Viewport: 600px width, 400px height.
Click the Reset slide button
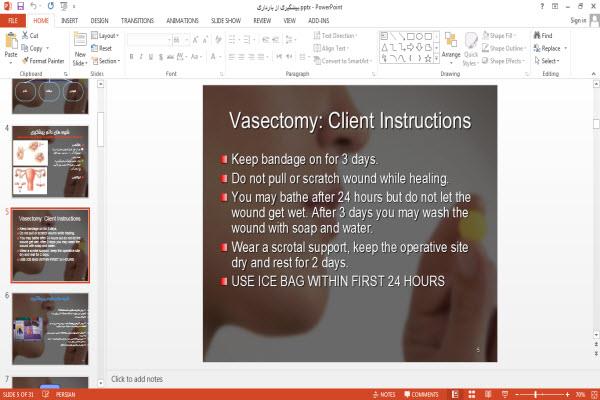102,48
